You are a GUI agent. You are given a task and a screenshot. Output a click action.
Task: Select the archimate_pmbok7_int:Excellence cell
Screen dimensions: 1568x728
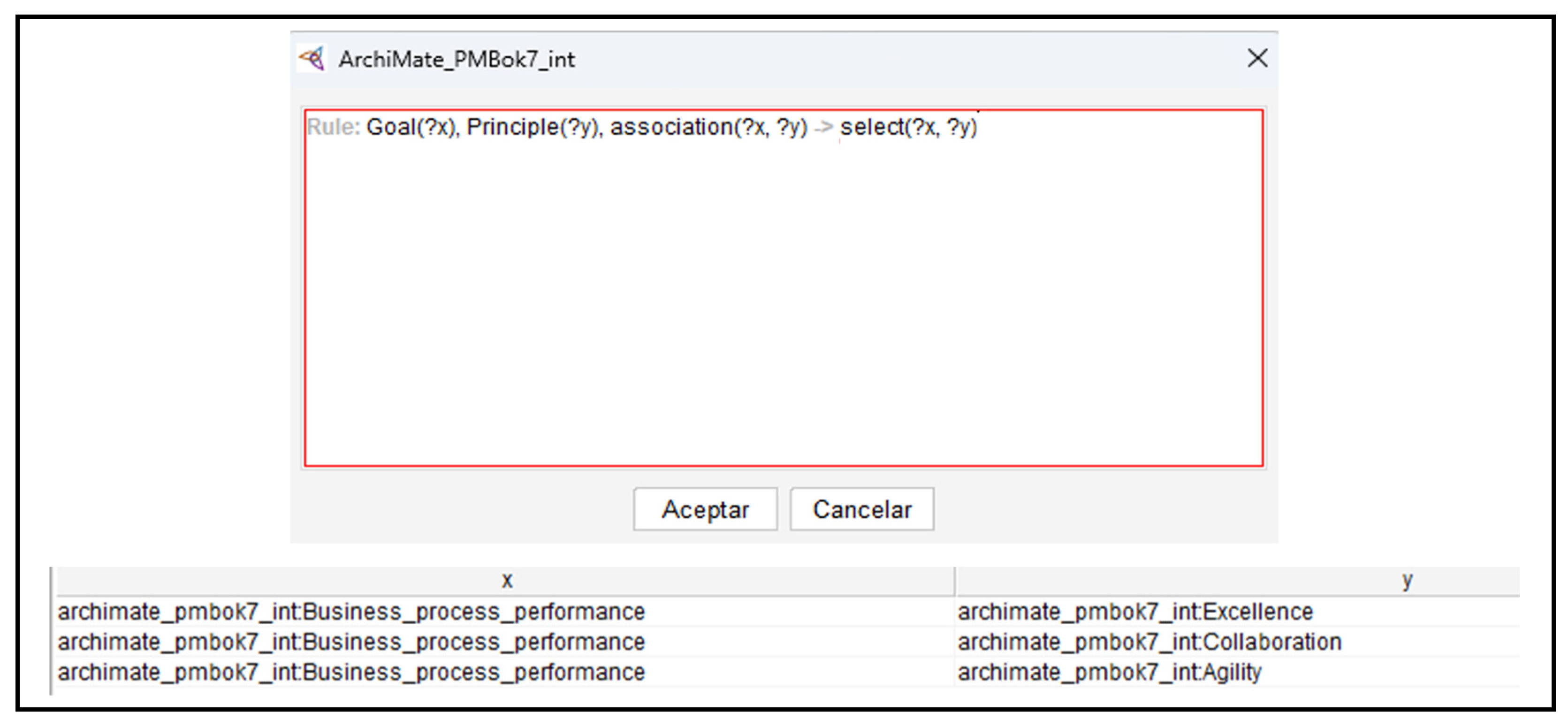(x=1134, y=612)
